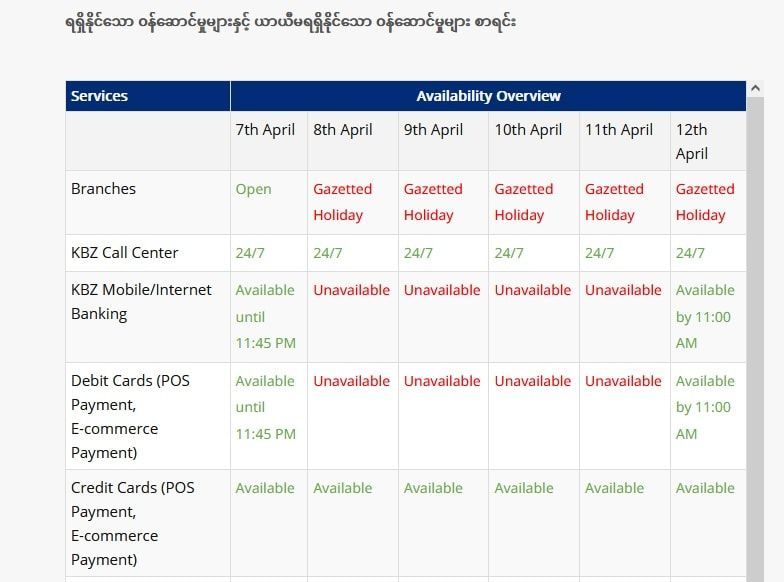Click the Burmese heading text above table
The image size is (784, 582).
[290, 22]
